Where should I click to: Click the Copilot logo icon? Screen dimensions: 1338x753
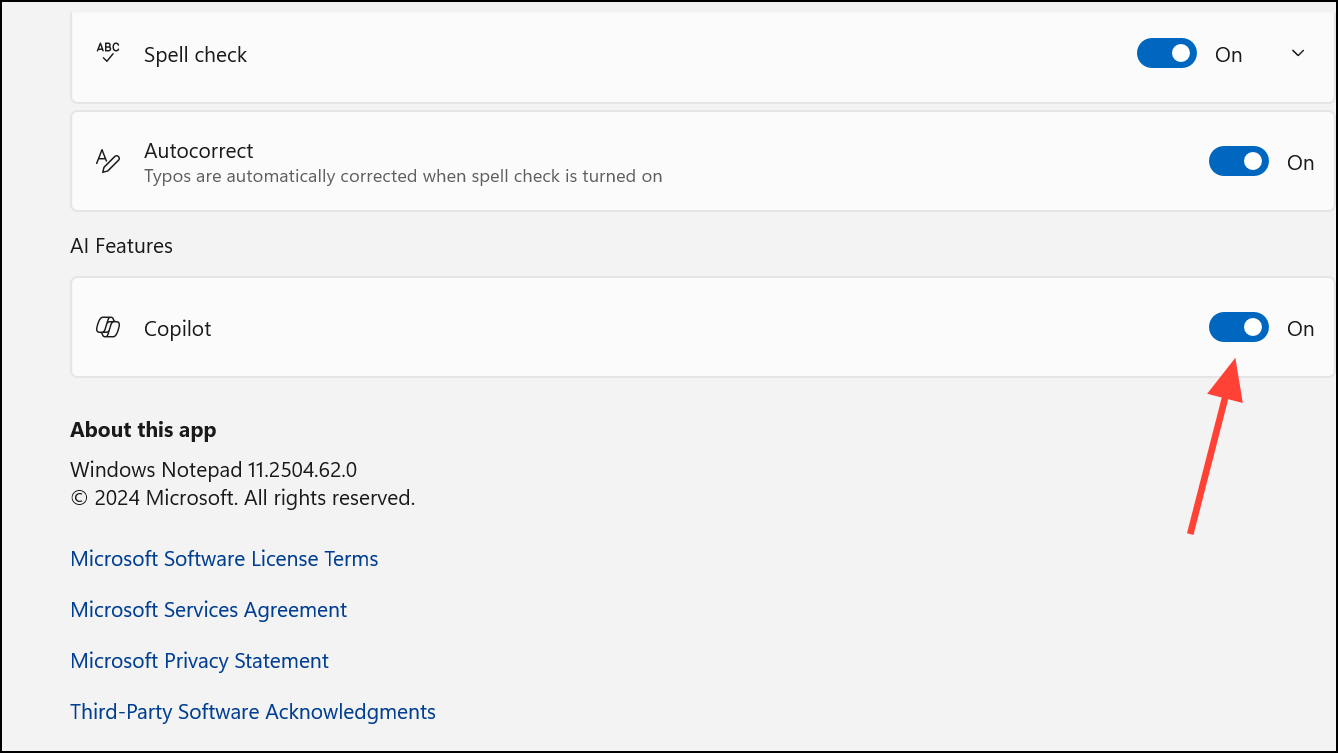[x=107, y=328]
